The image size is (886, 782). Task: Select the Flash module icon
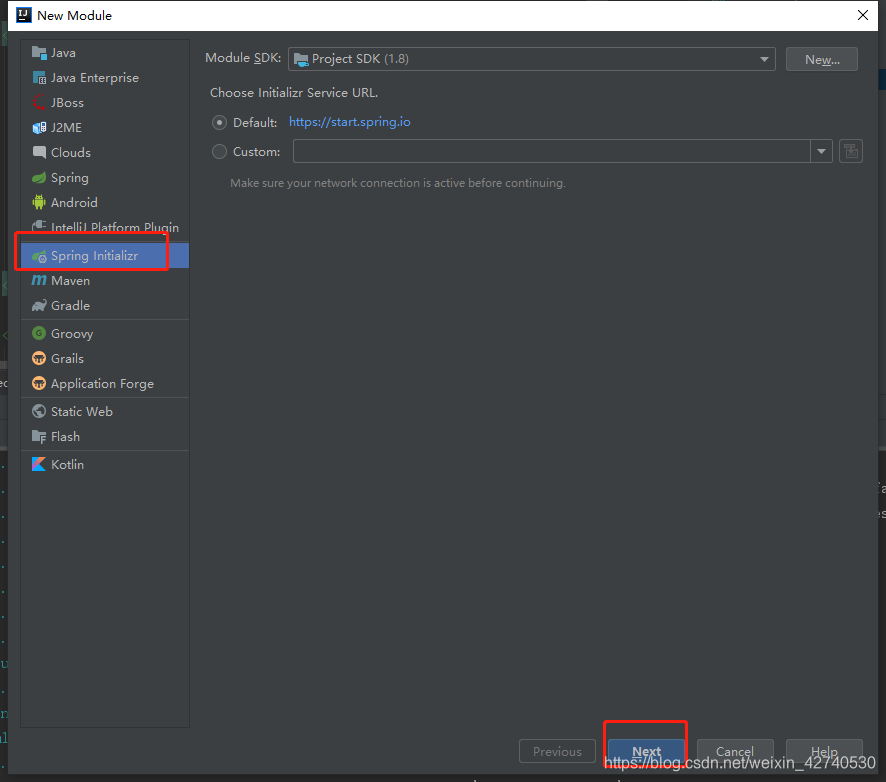(39, 437)
